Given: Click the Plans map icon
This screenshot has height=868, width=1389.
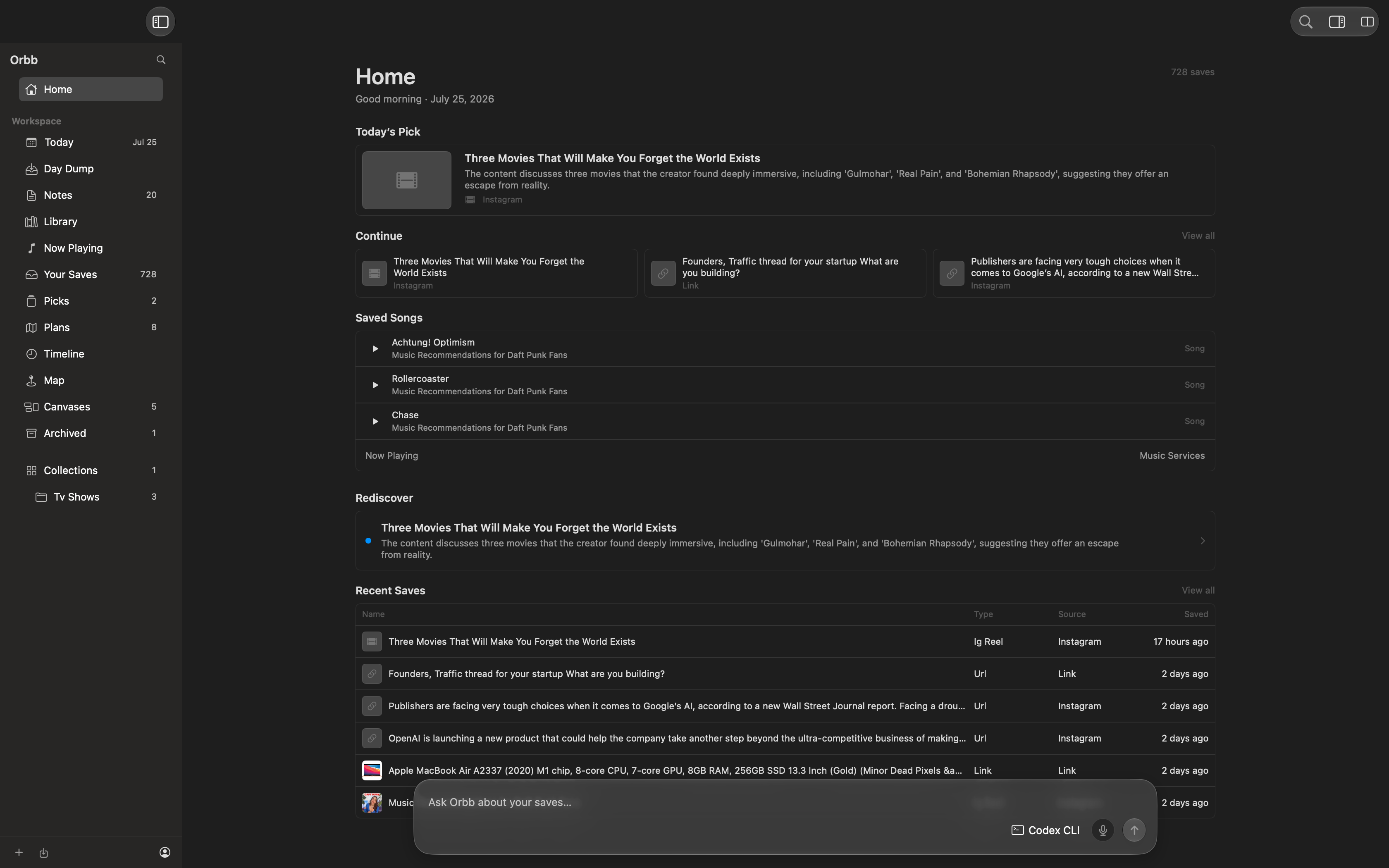Looking at the screenshot, I should click(x=31, y=328).
